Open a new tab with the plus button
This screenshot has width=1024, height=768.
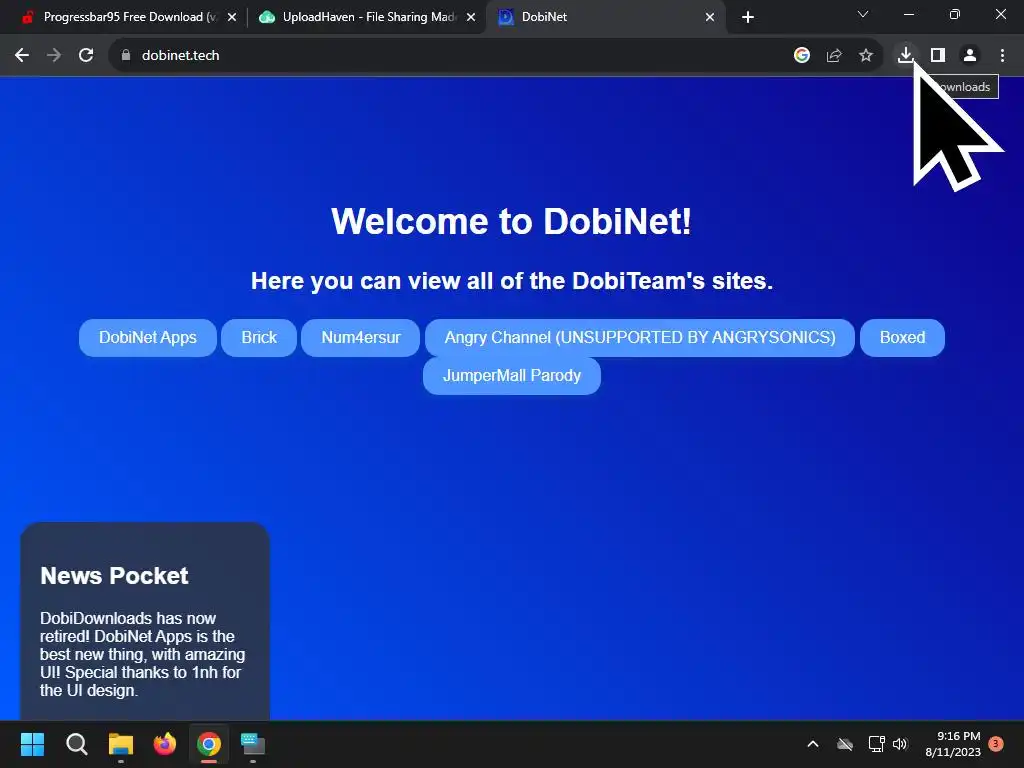point(748,18)
